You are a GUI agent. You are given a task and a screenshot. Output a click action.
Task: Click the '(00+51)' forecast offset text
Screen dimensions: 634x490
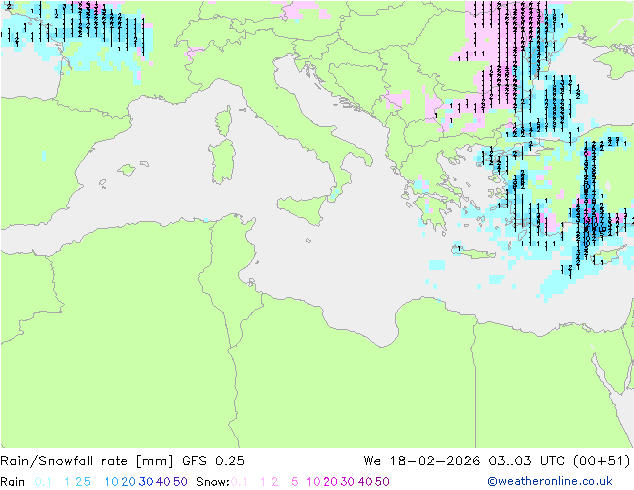pyautogui.click(x=602, y=461)
